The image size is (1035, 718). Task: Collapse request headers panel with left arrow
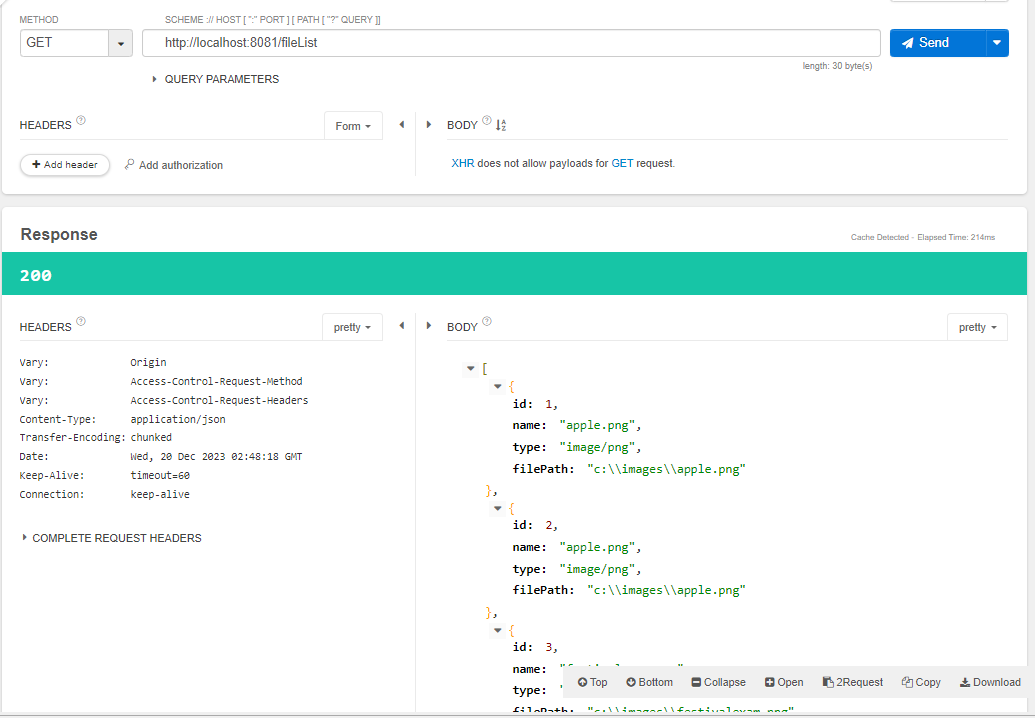click(401, 124)
